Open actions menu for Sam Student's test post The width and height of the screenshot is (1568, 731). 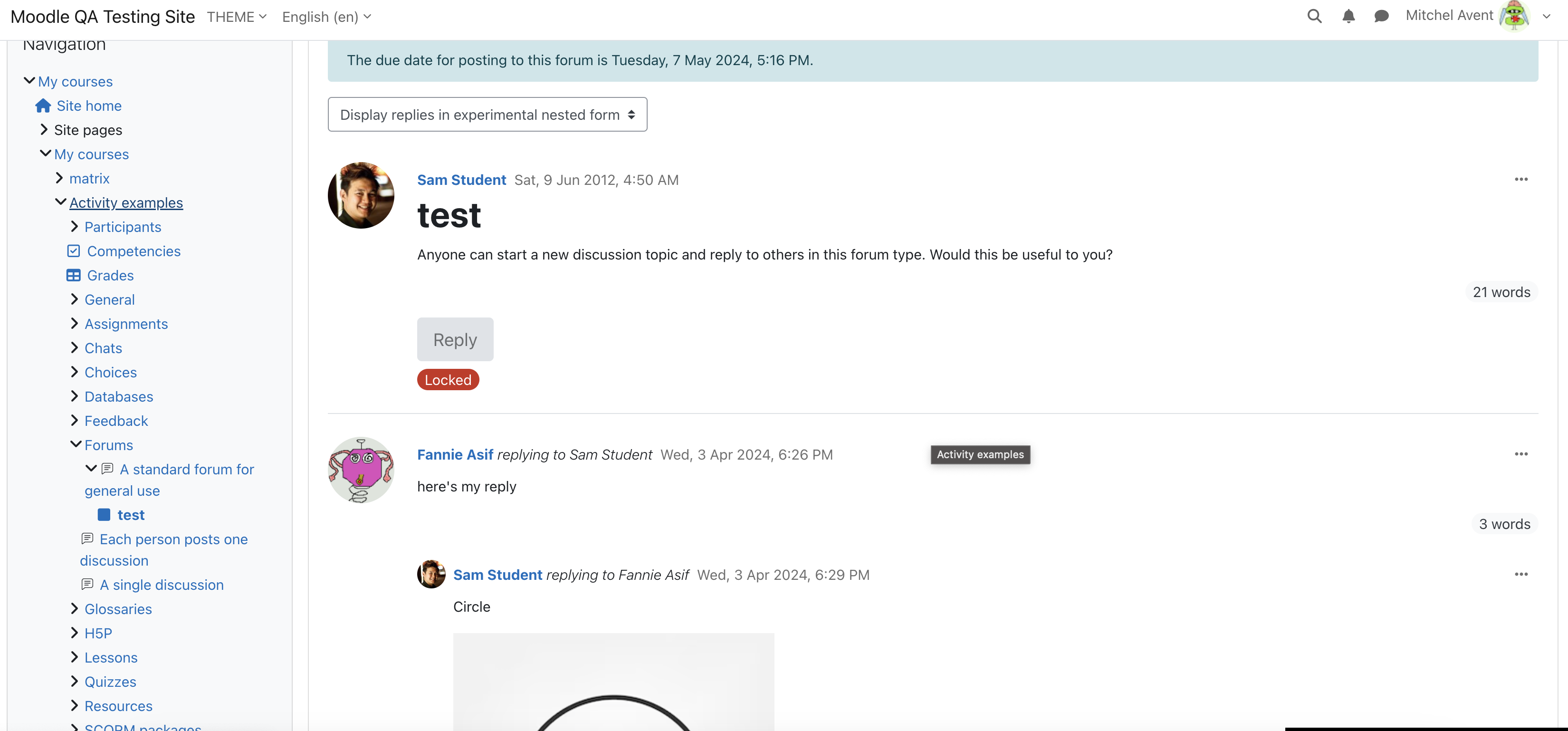click(x=1520, y=180)
